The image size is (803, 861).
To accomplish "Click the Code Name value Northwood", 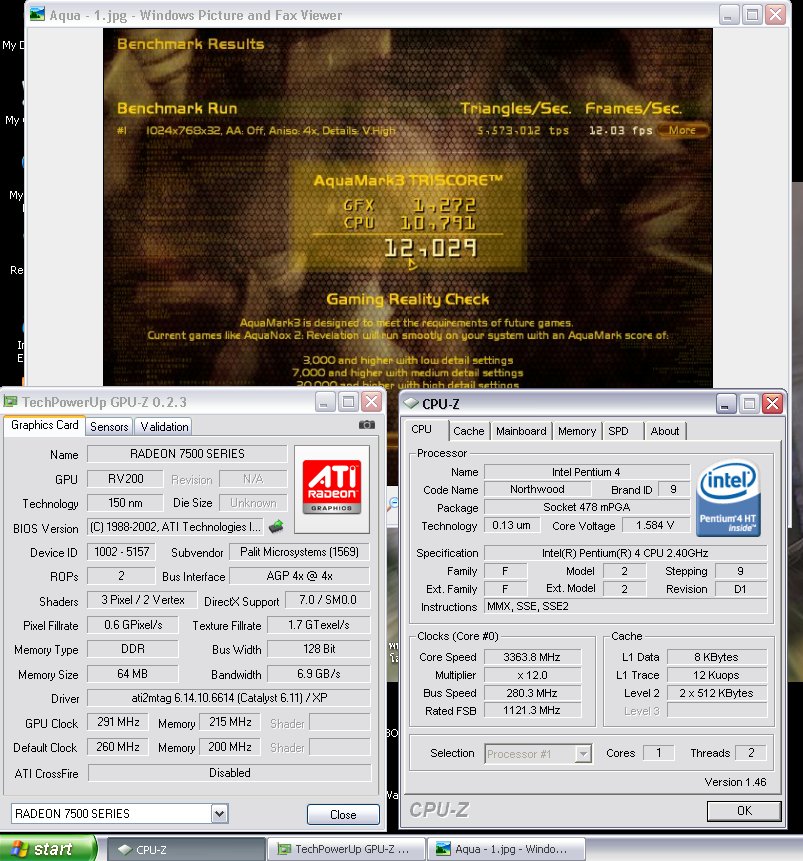I will pos(537,489).
